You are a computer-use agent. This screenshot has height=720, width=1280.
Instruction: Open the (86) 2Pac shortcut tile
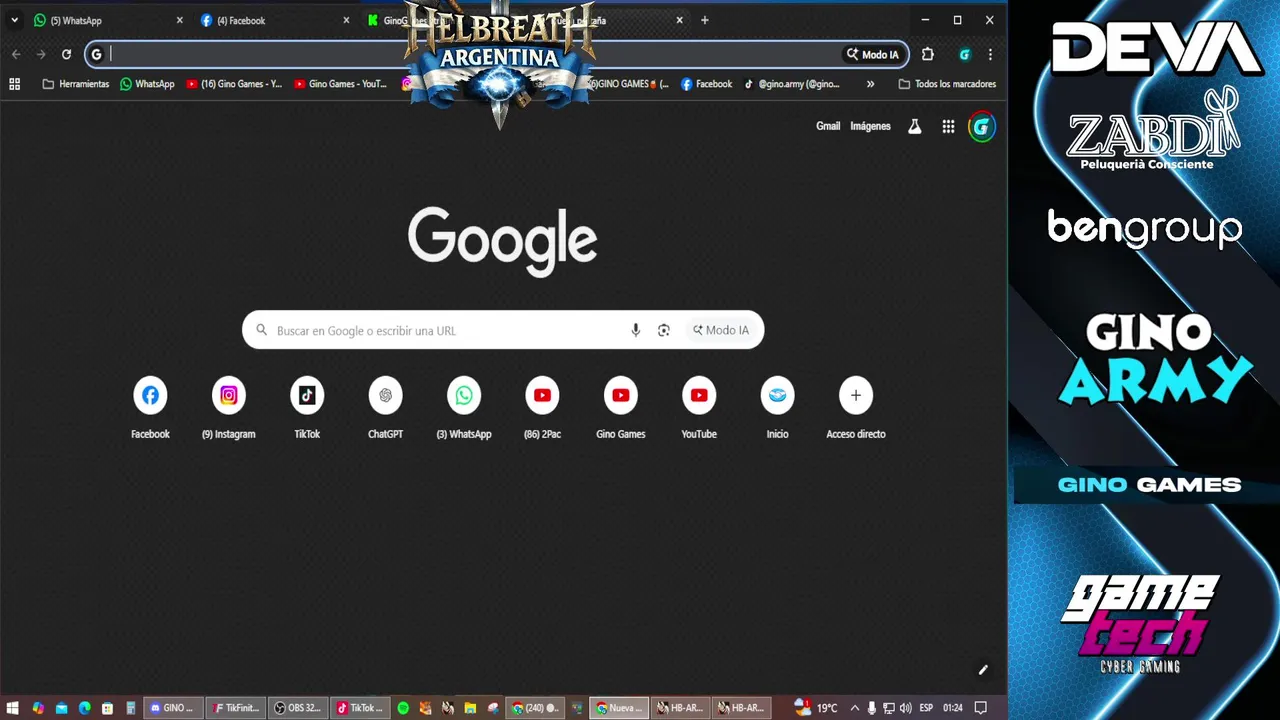(x=542, y=409)
